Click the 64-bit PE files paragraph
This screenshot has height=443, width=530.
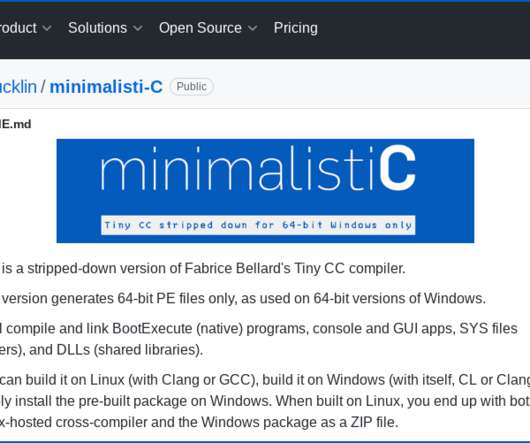(x=243, y=299)
